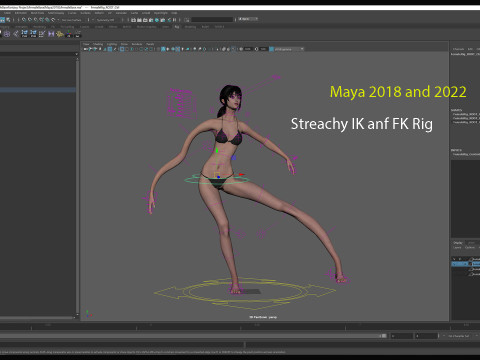Open the viewport view transform dropdown
The height and width of the screenshot is (360, 480).
[x=289, y=49]
